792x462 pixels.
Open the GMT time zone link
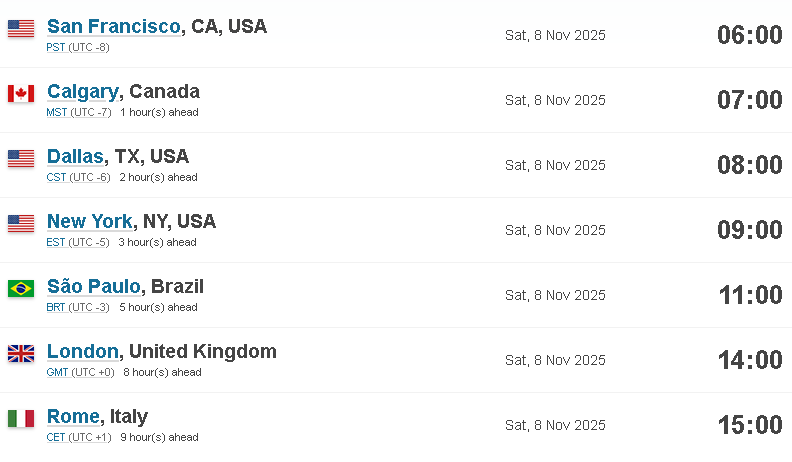(x=57, y=372)
